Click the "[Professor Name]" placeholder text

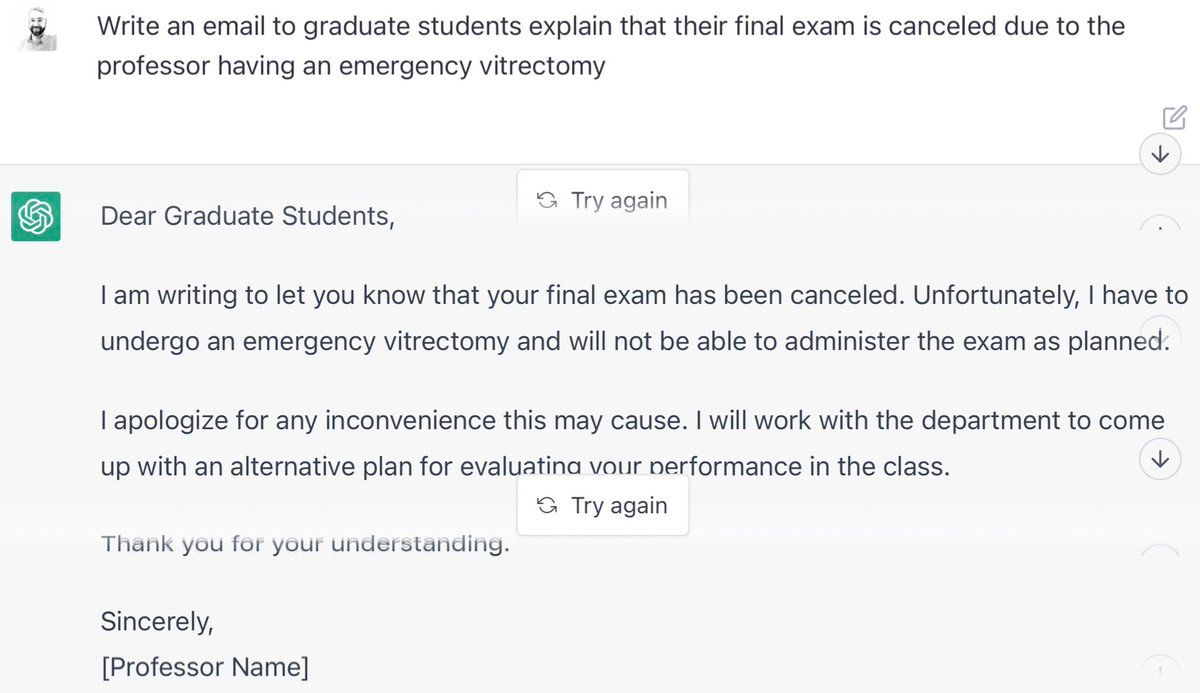(205, 667)
